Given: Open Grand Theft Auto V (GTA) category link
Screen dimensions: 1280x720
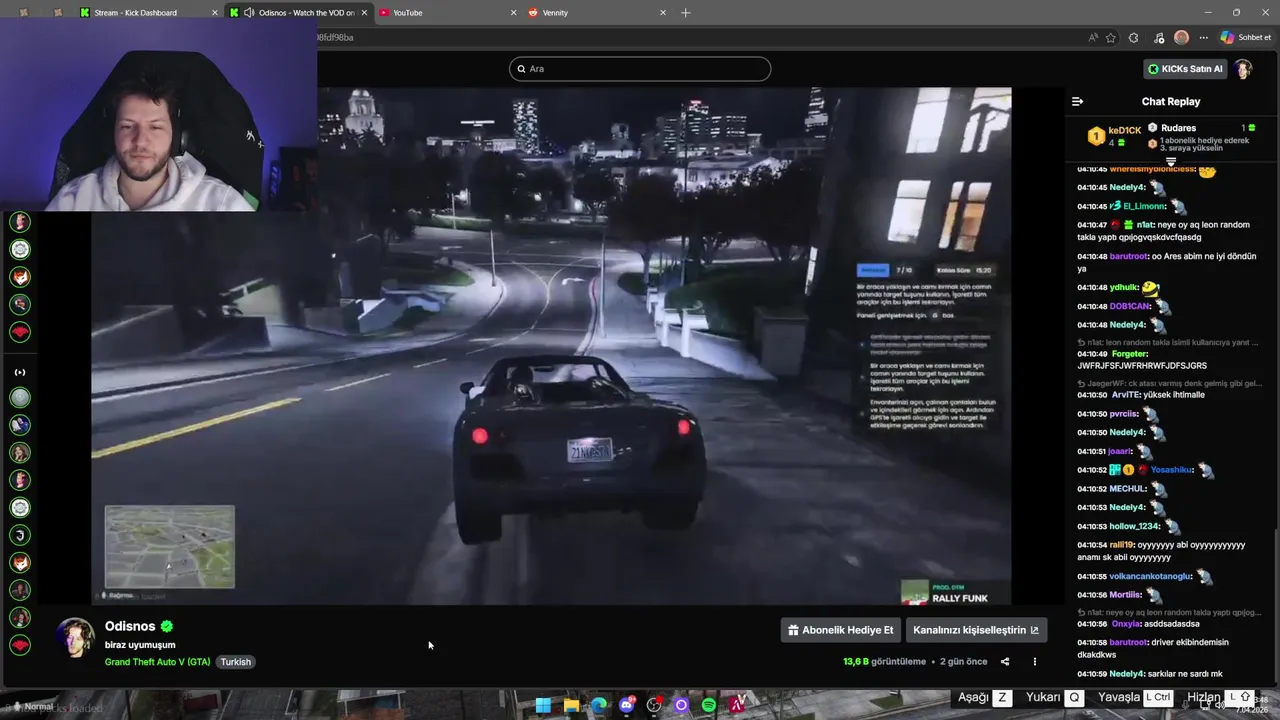Looking at the screenshot, I should 157,662.
